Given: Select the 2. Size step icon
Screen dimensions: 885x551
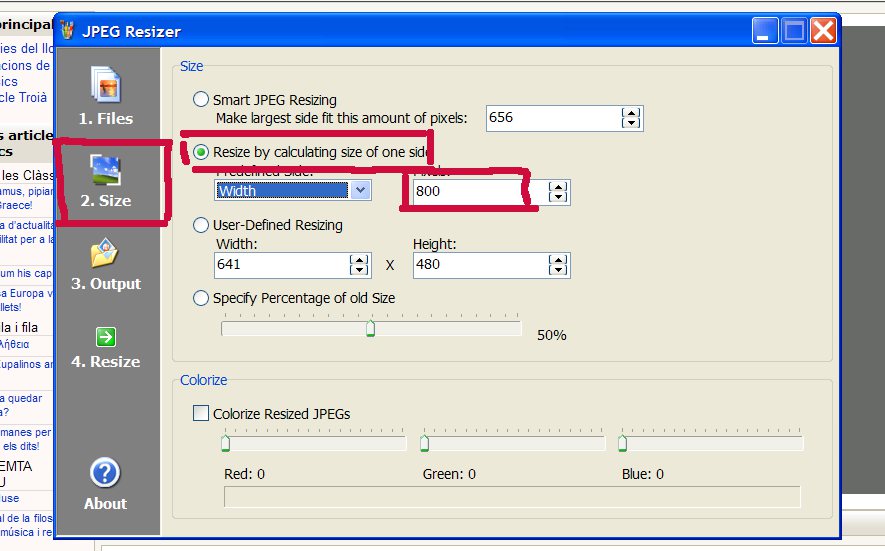Looking at the screenshot, I should click(x=106, y=170).
